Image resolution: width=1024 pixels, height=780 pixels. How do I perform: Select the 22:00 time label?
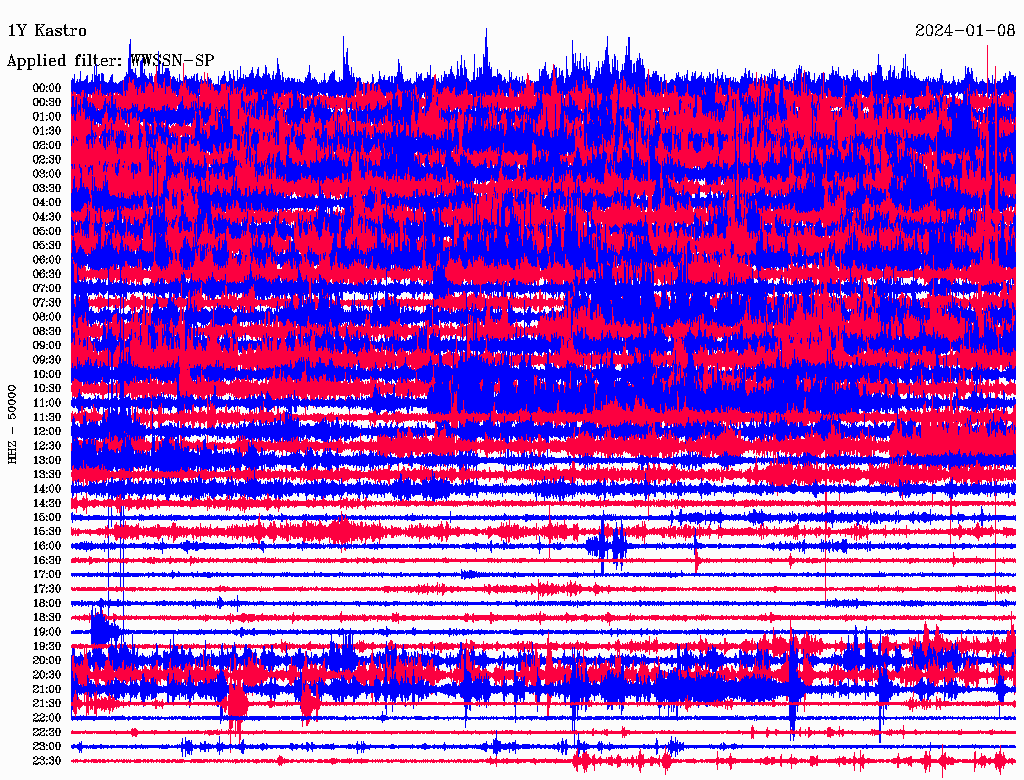[x=47, y=718]
